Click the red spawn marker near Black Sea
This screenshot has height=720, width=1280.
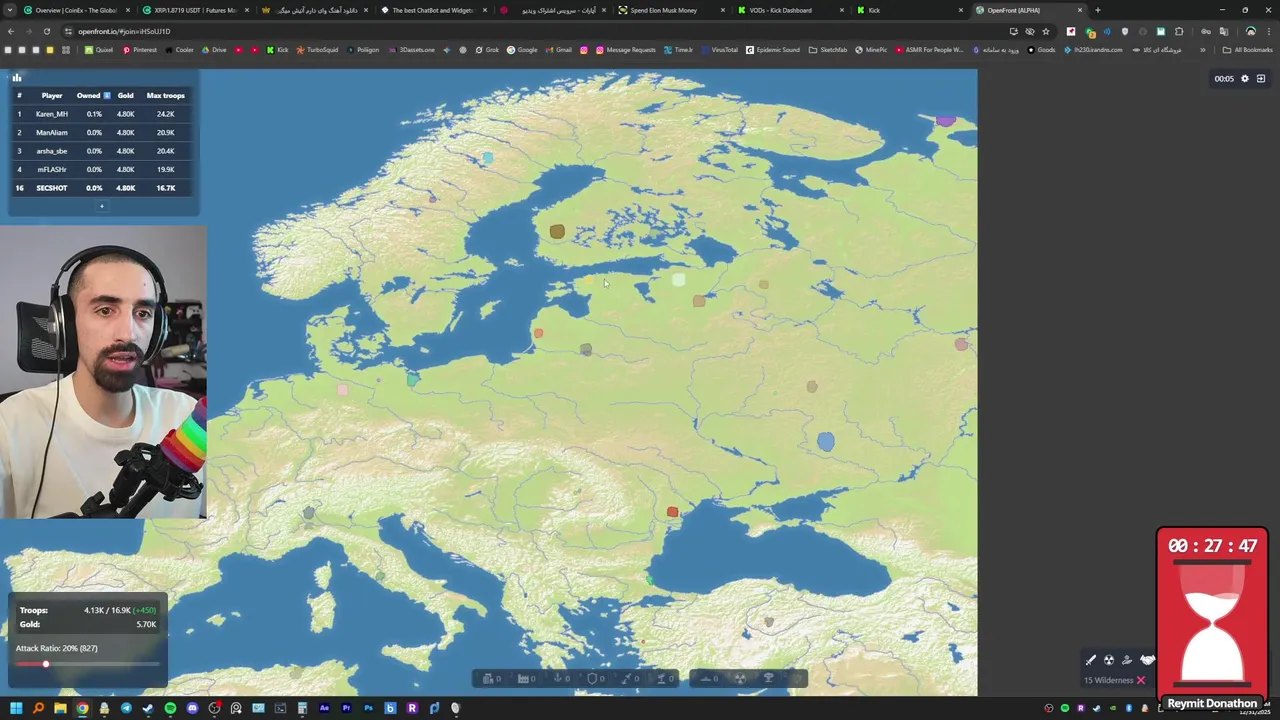tap(672, 512)
